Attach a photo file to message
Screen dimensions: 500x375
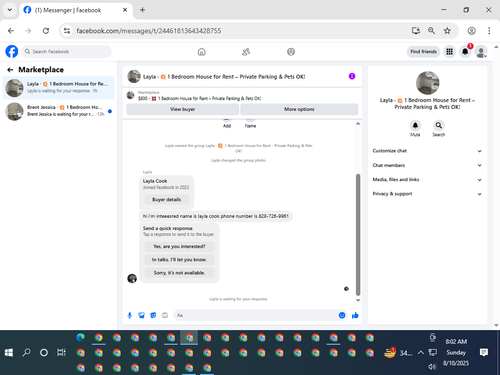coord(141,315)
